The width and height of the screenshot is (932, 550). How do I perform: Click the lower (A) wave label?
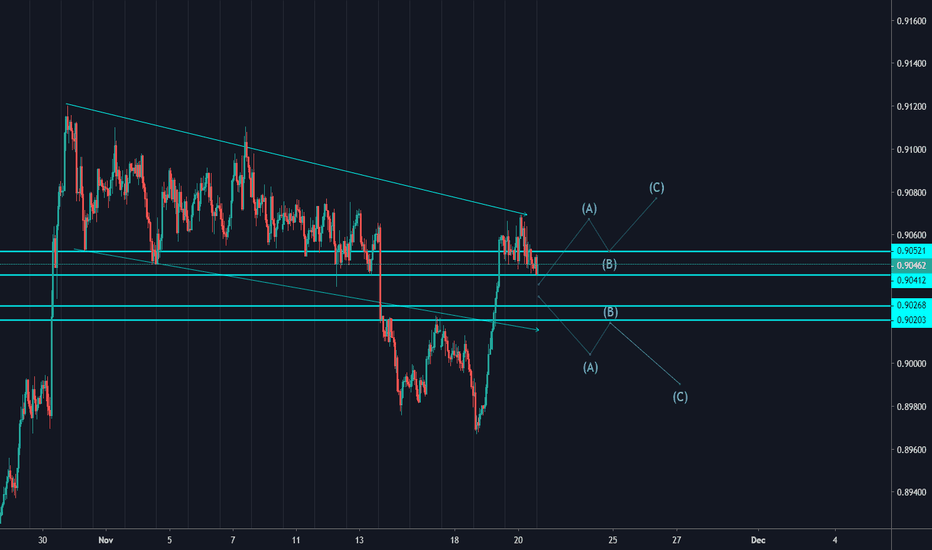pyautogui.click(x=590, y=367)
